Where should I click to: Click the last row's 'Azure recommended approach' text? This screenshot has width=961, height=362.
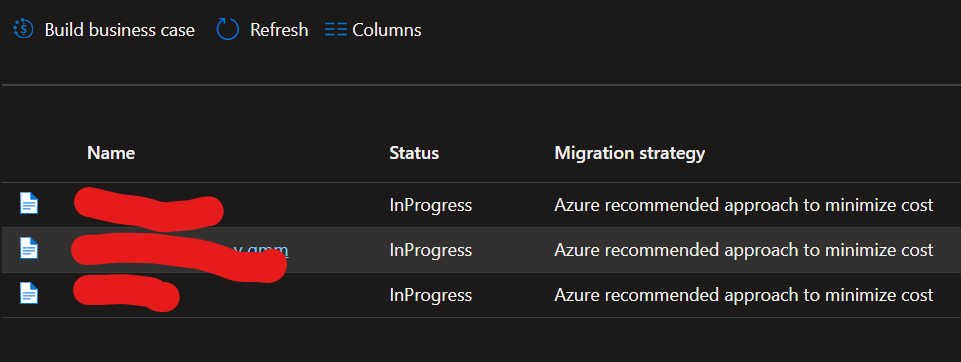coord(744,295)
